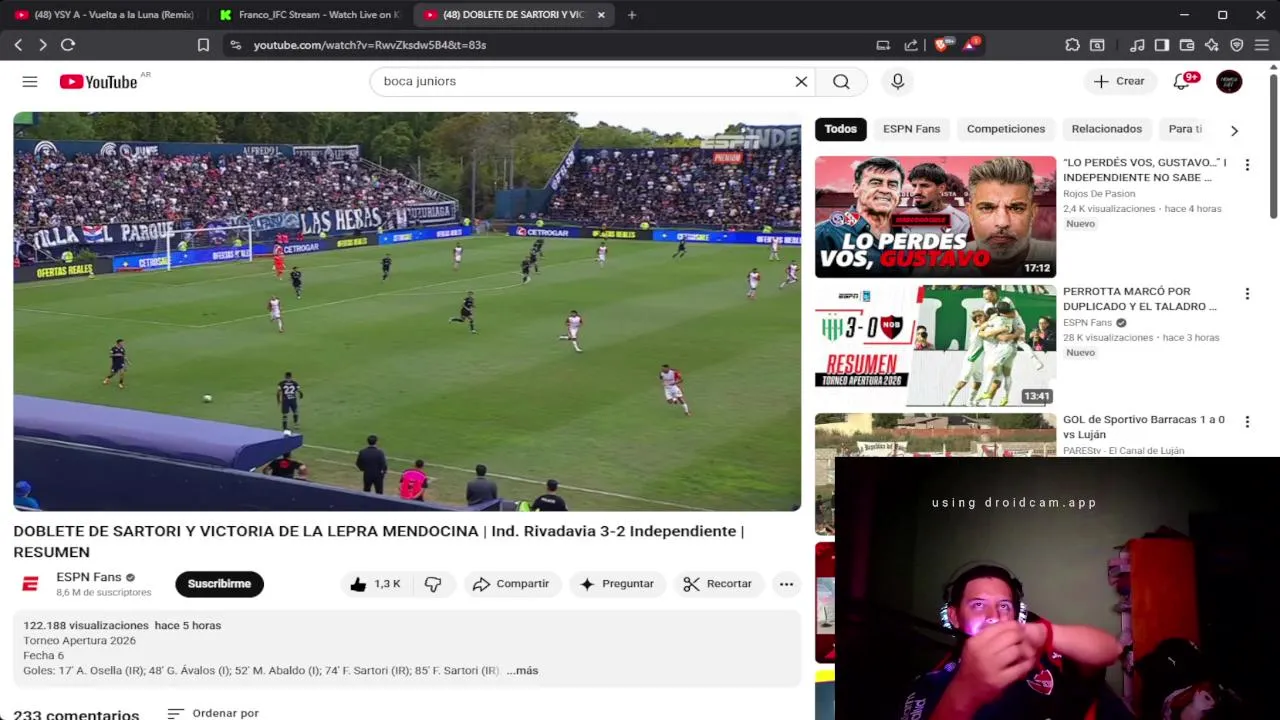Image resolution: width=1280 pixels, height=720 pixels.
Task: Go to YouTube home via logo
Action: (98, 82)
